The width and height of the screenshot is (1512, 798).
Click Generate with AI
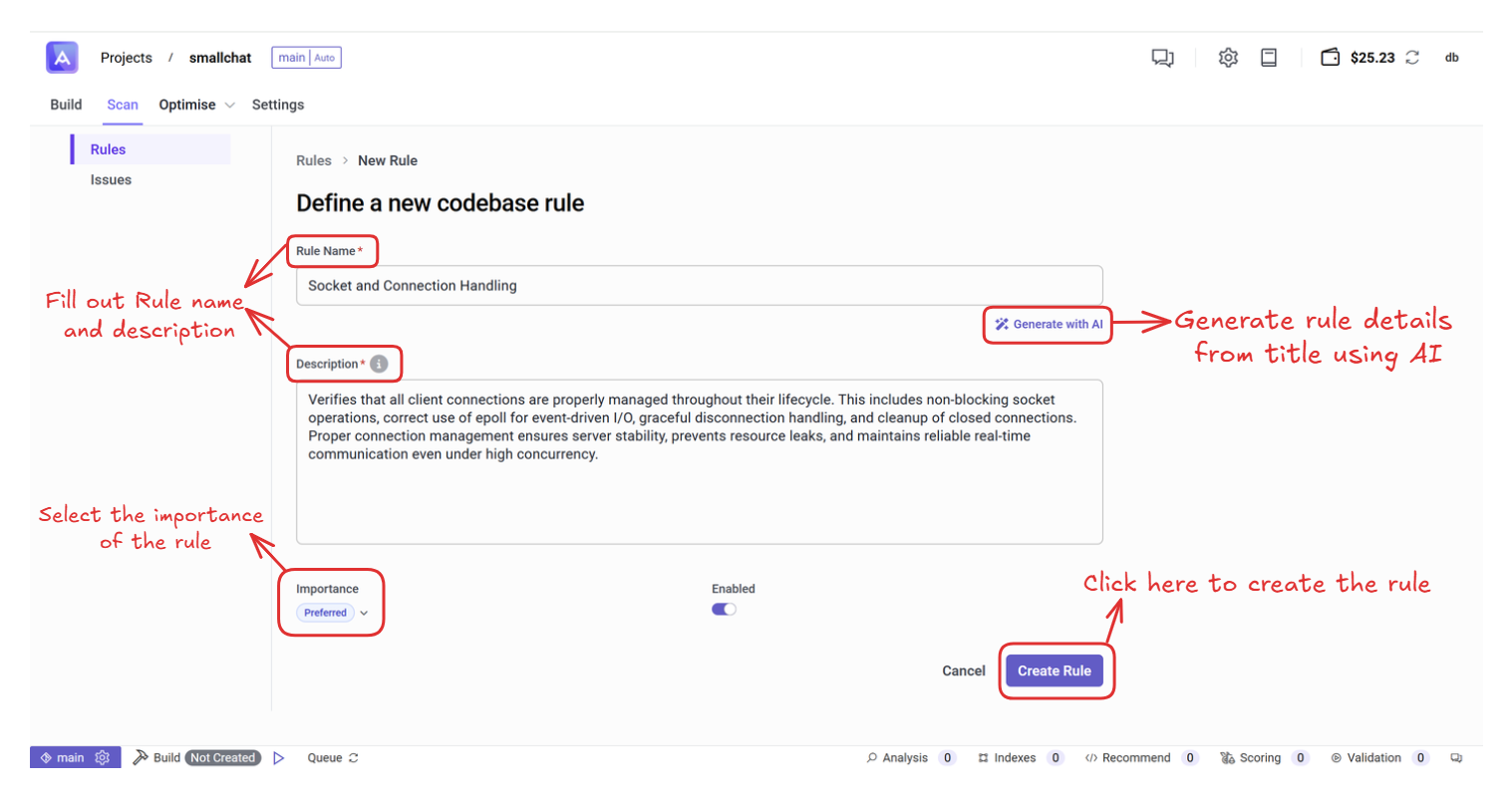tap(1049, 324)
